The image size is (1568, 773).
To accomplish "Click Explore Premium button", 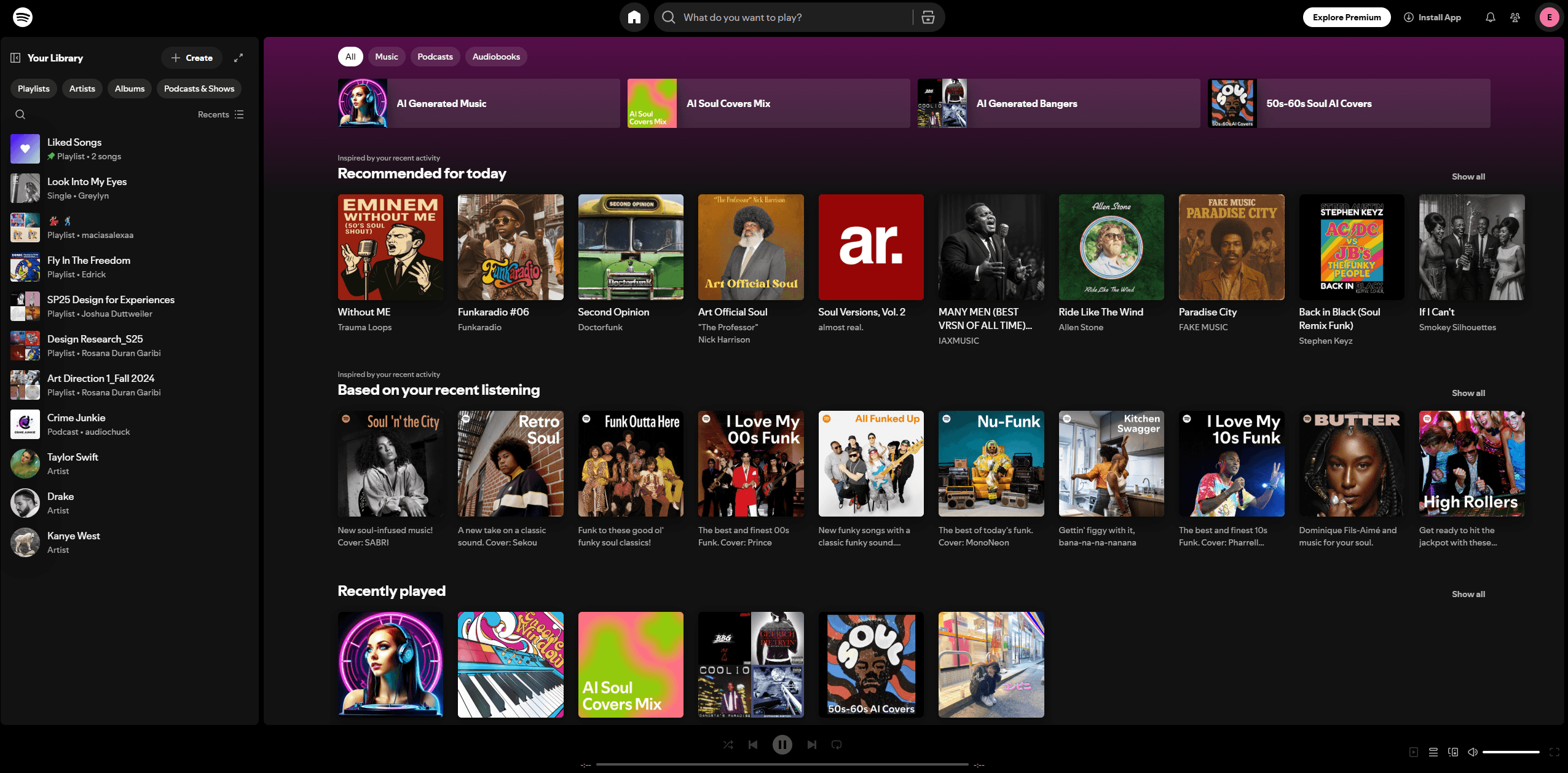I will coord(1346,17).
